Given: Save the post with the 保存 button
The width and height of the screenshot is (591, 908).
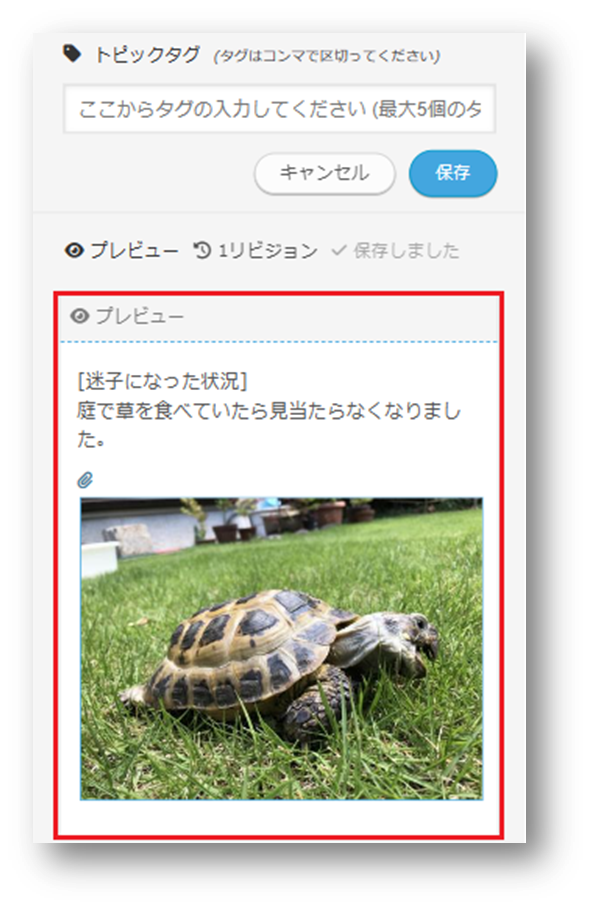Looking at the screenshot, I should (x=453, y=173).
